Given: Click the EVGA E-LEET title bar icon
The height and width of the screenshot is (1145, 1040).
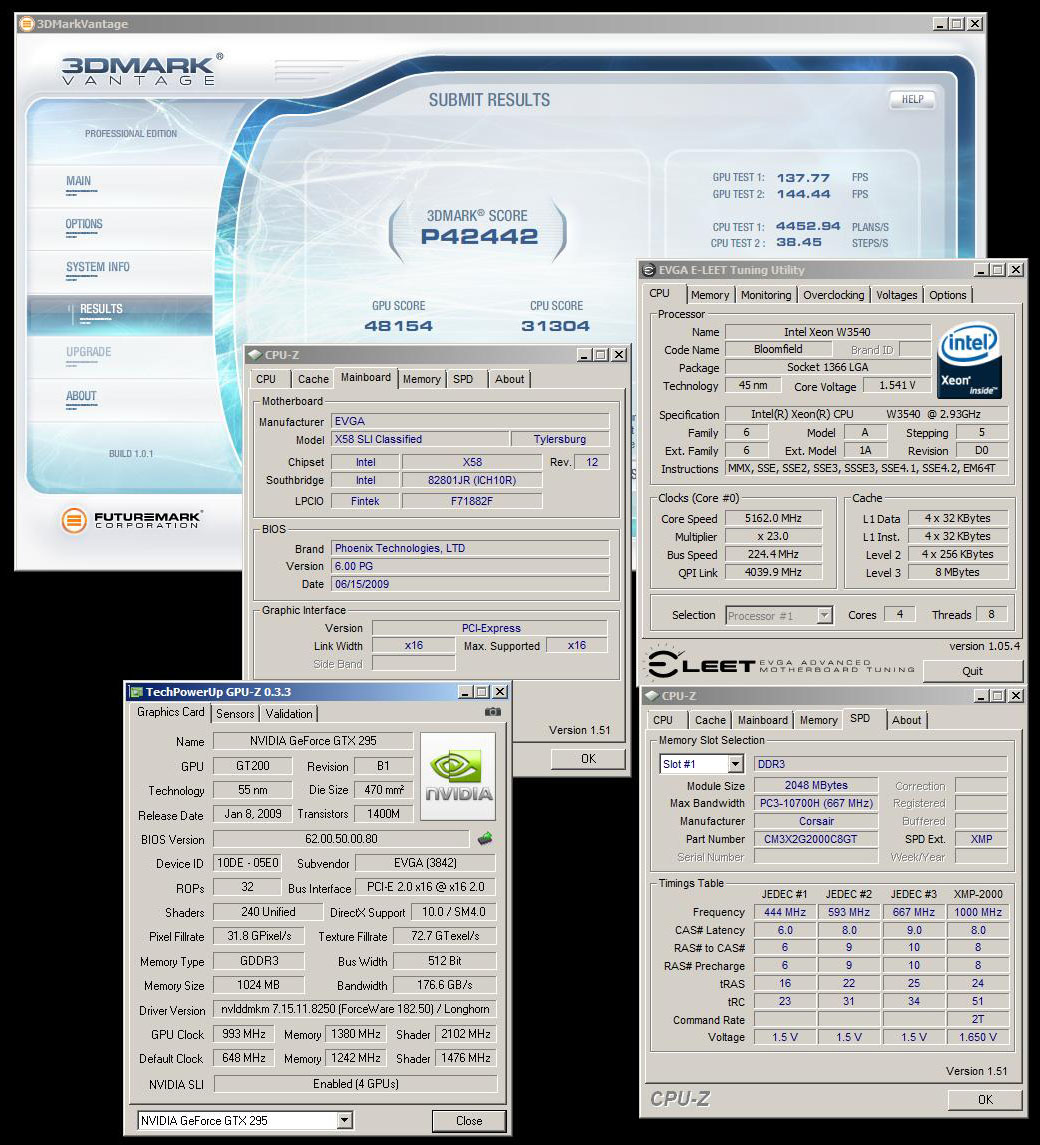Looking at the screenshot, I should pos(649,270).
